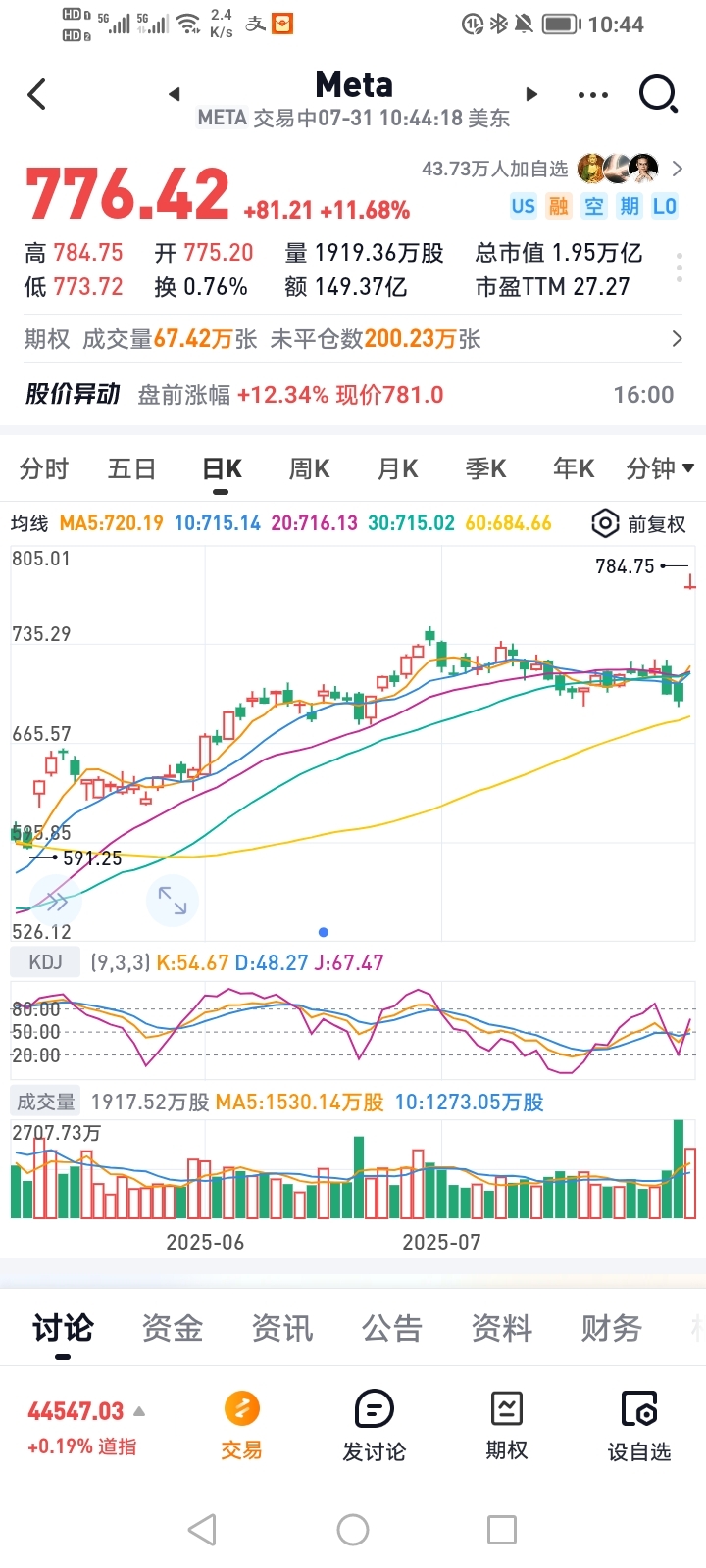The image size is (706, 1568).
Task: Tap the Wi-Fi status icon
Action: pyautogui.click(x=188, y=24)
